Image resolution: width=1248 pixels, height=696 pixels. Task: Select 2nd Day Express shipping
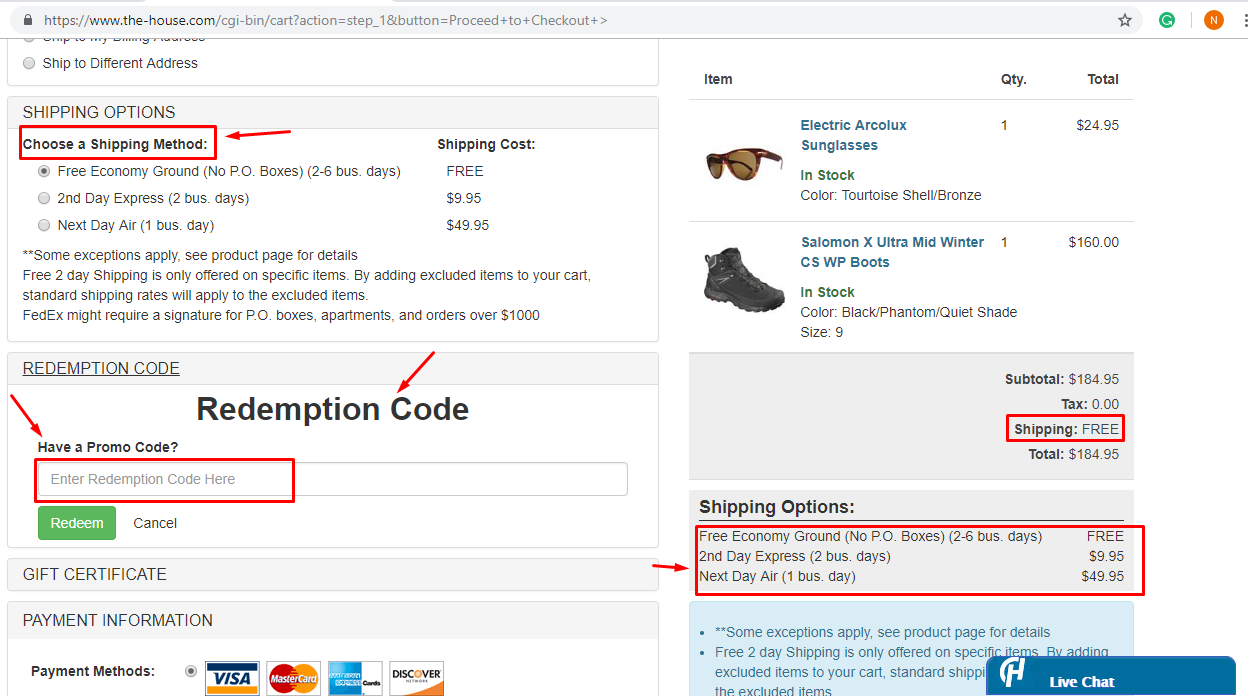[44, 198]
